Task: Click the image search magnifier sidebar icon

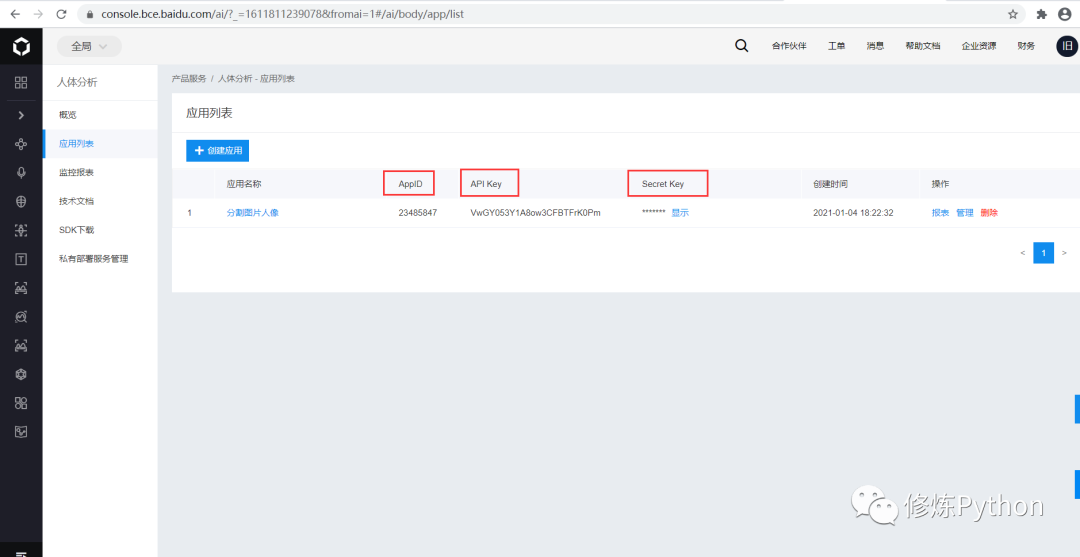Action: [21, 317]
